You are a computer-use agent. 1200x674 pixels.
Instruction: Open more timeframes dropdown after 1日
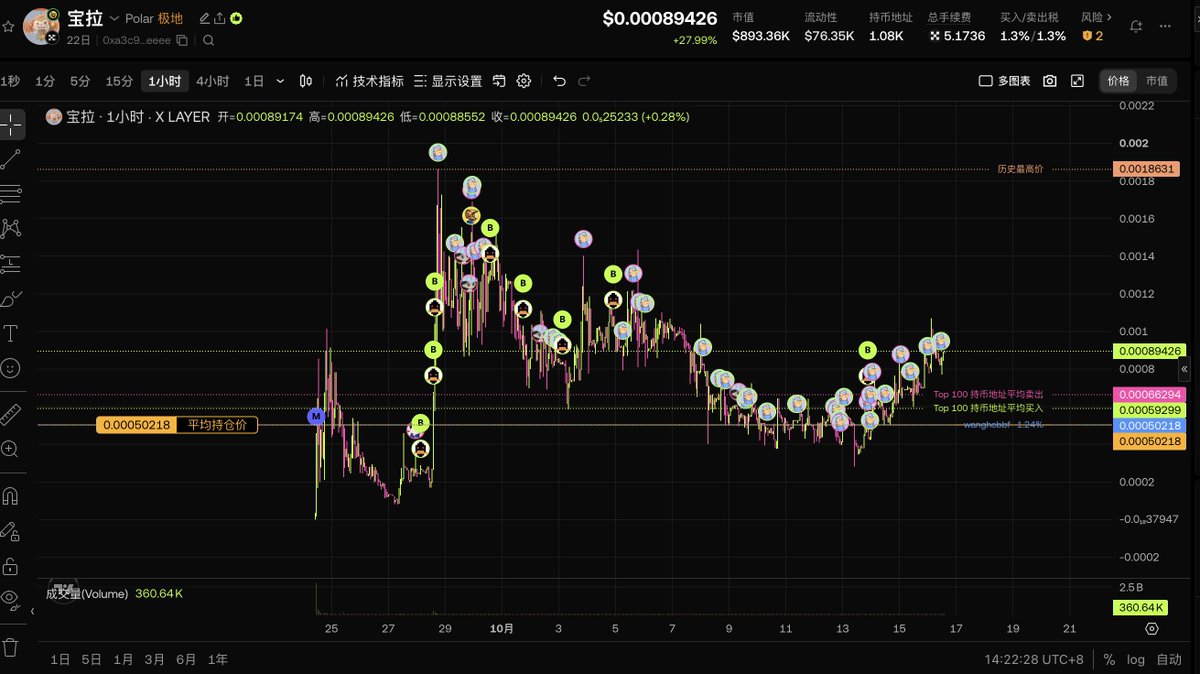click(280, 81)
